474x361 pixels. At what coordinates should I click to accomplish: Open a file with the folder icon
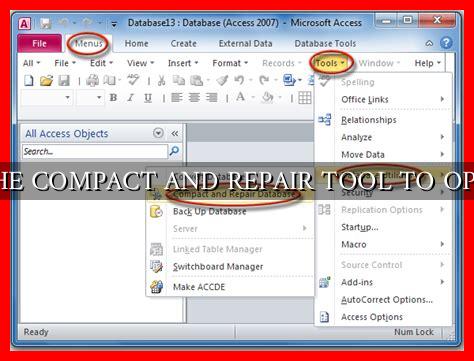click(x=46, y=80)
